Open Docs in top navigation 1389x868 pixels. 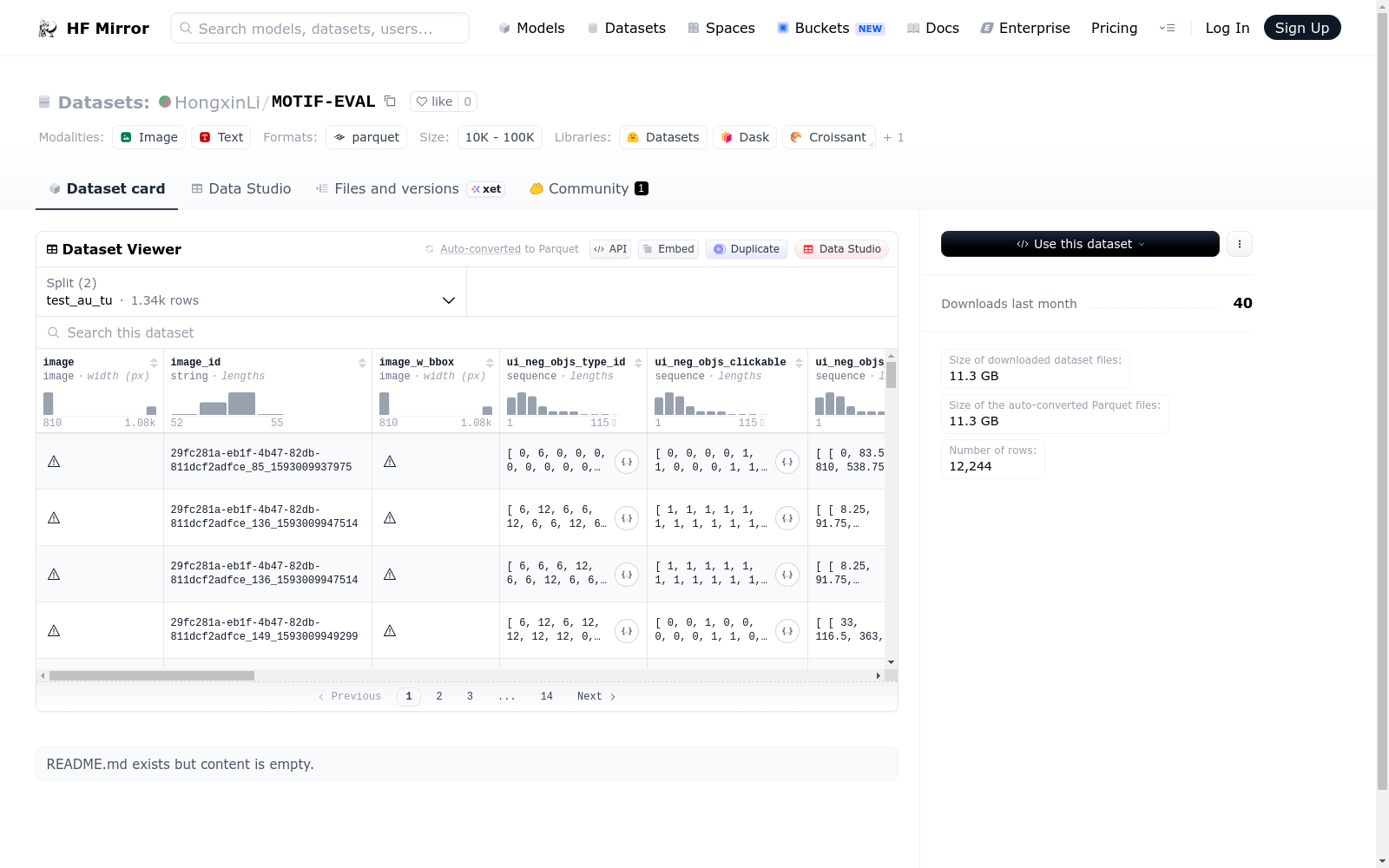[933, 28]
